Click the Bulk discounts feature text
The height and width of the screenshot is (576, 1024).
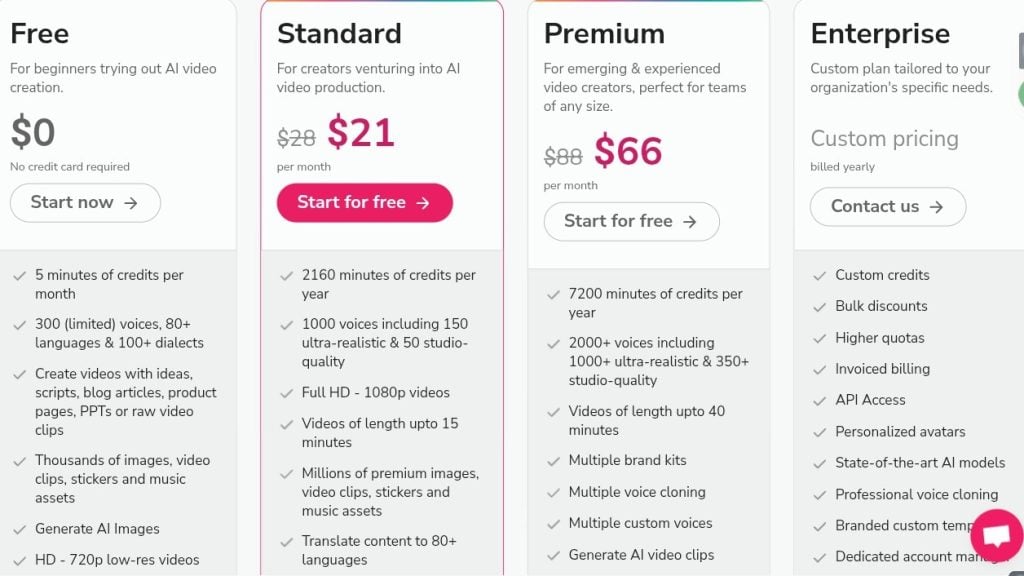pos(881,306)
